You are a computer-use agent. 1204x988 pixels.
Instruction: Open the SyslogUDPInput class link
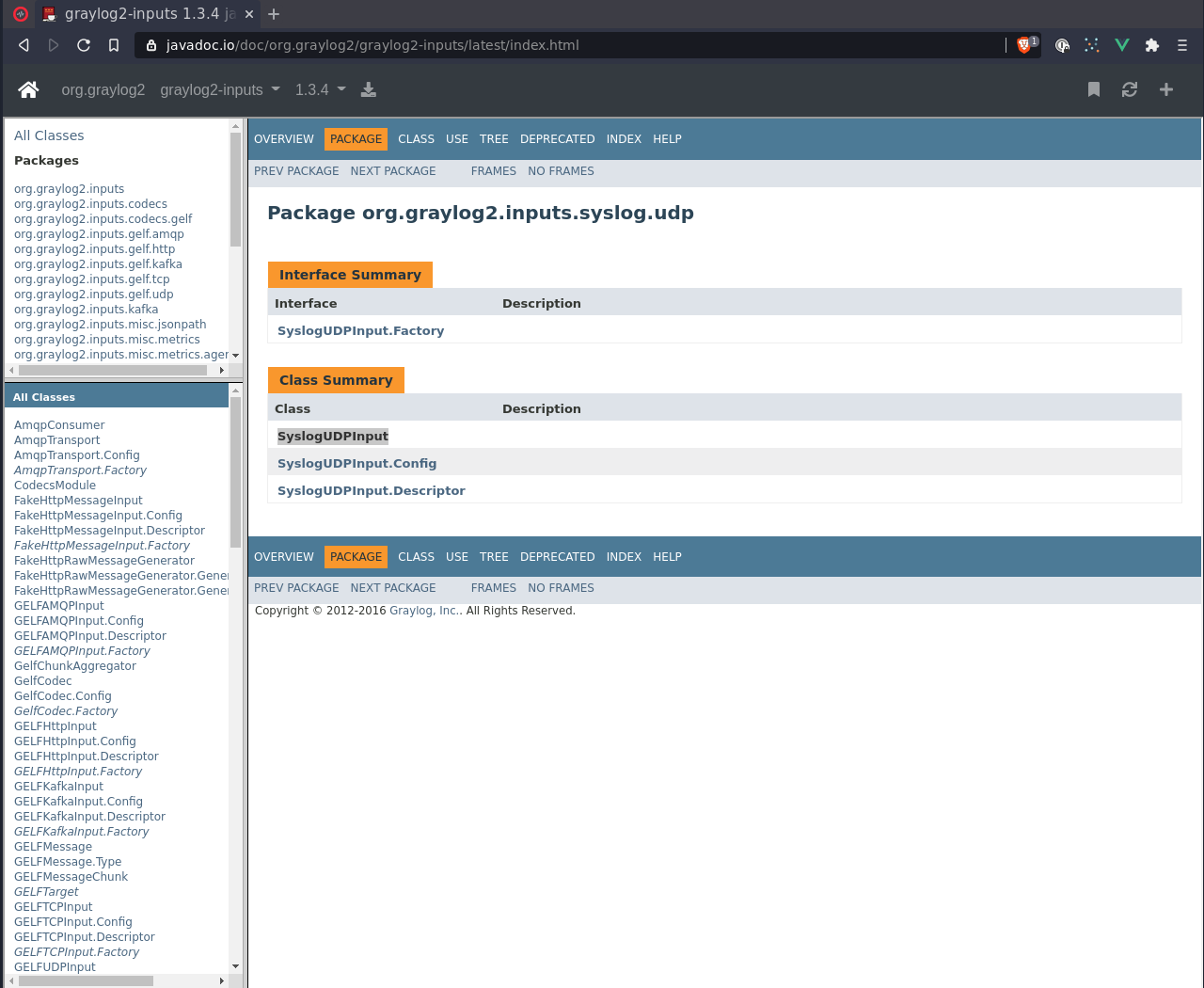pos(333,437)
